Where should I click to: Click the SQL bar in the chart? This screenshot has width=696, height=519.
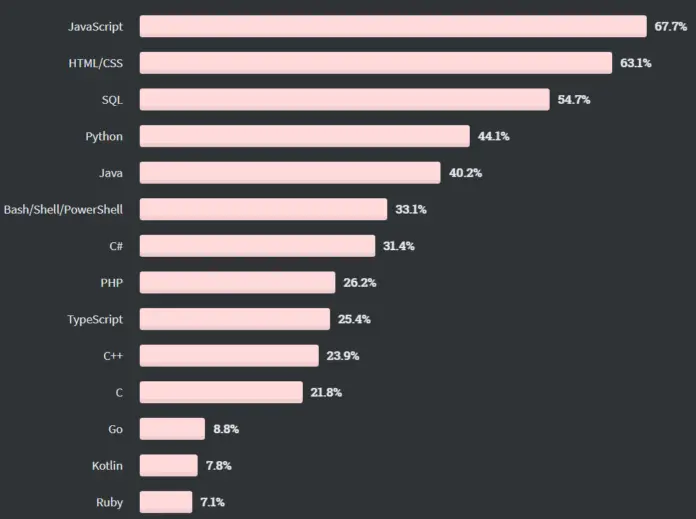[x=344, y=99]
